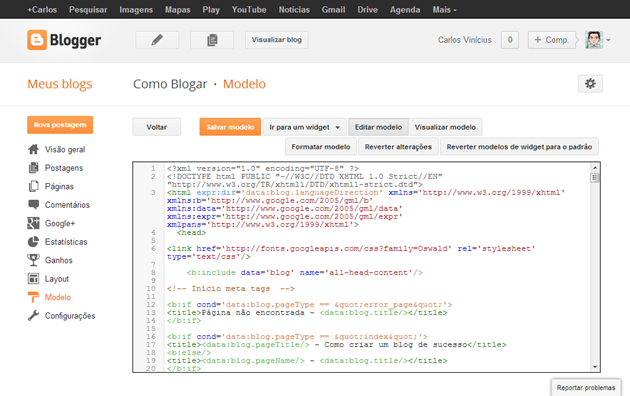The width and height of the screenshot is (630, 396).
Task: Open Agenda in Google bar
Action: coord(405,10)
